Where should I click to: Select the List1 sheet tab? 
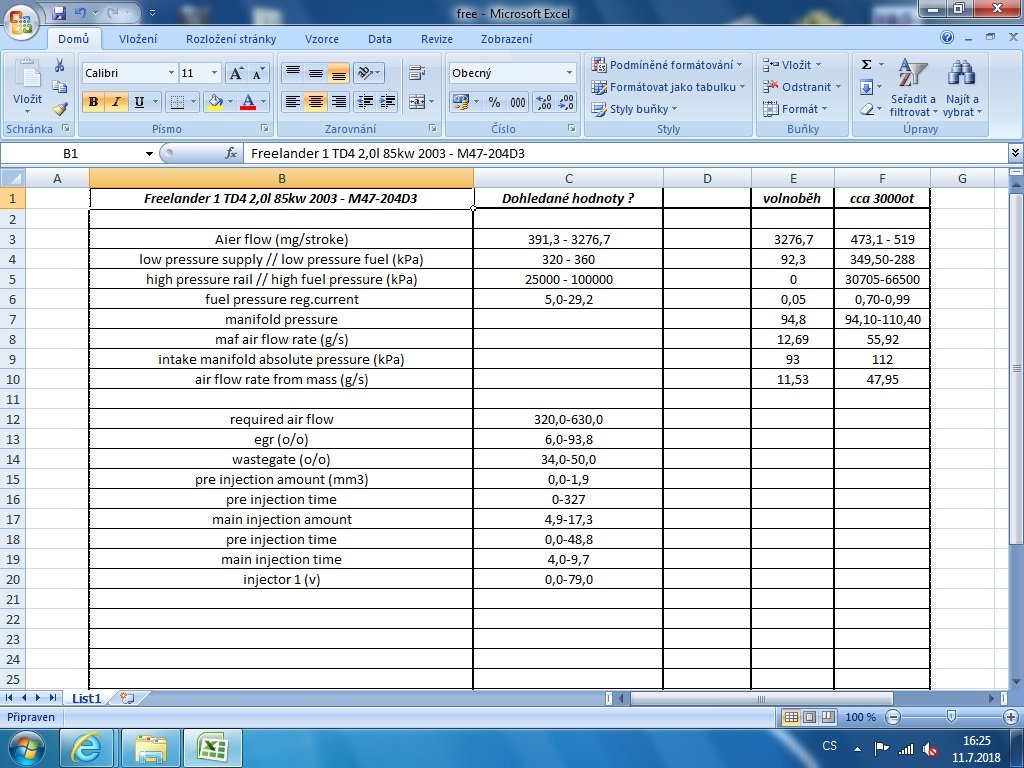(86, 698)
